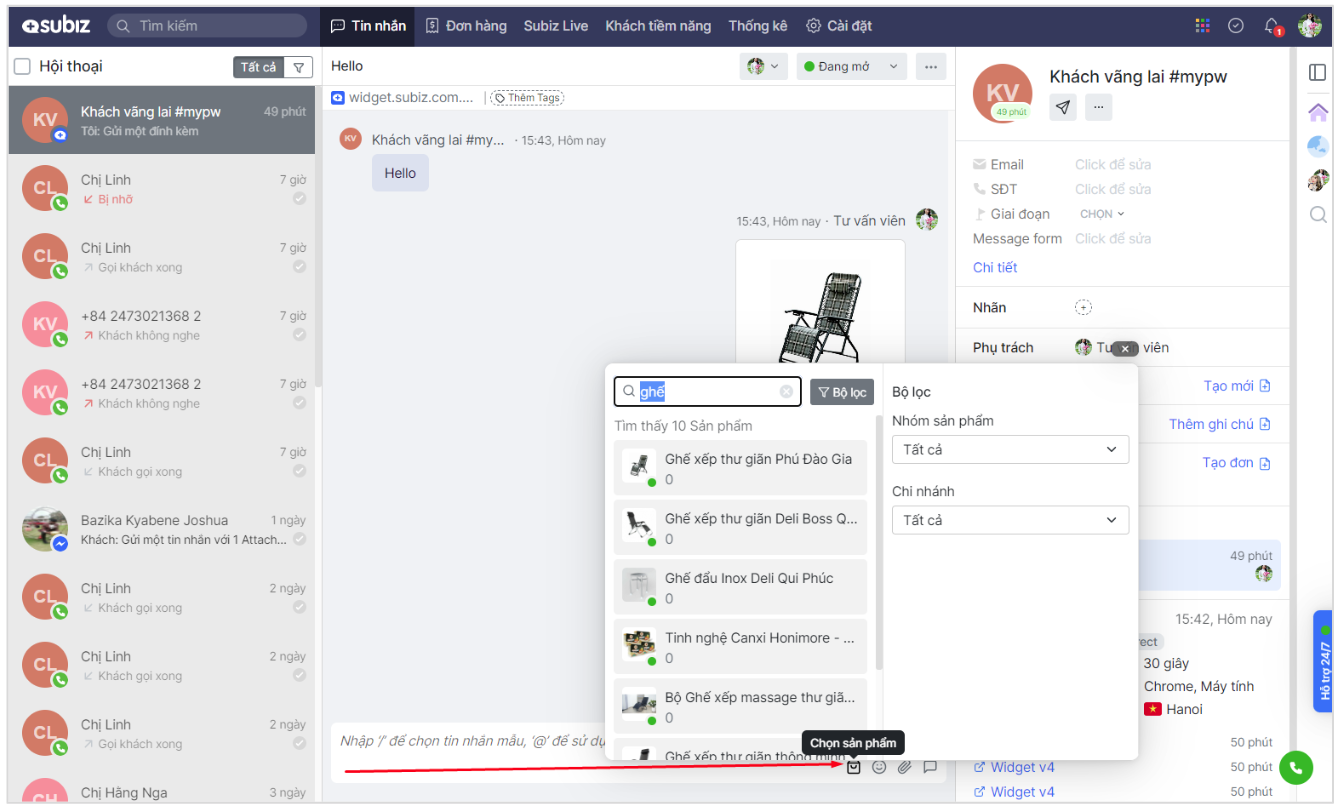1342x810 pixels.
Task: Click the product picker icon in message toolbar
Action: (853, 767)
